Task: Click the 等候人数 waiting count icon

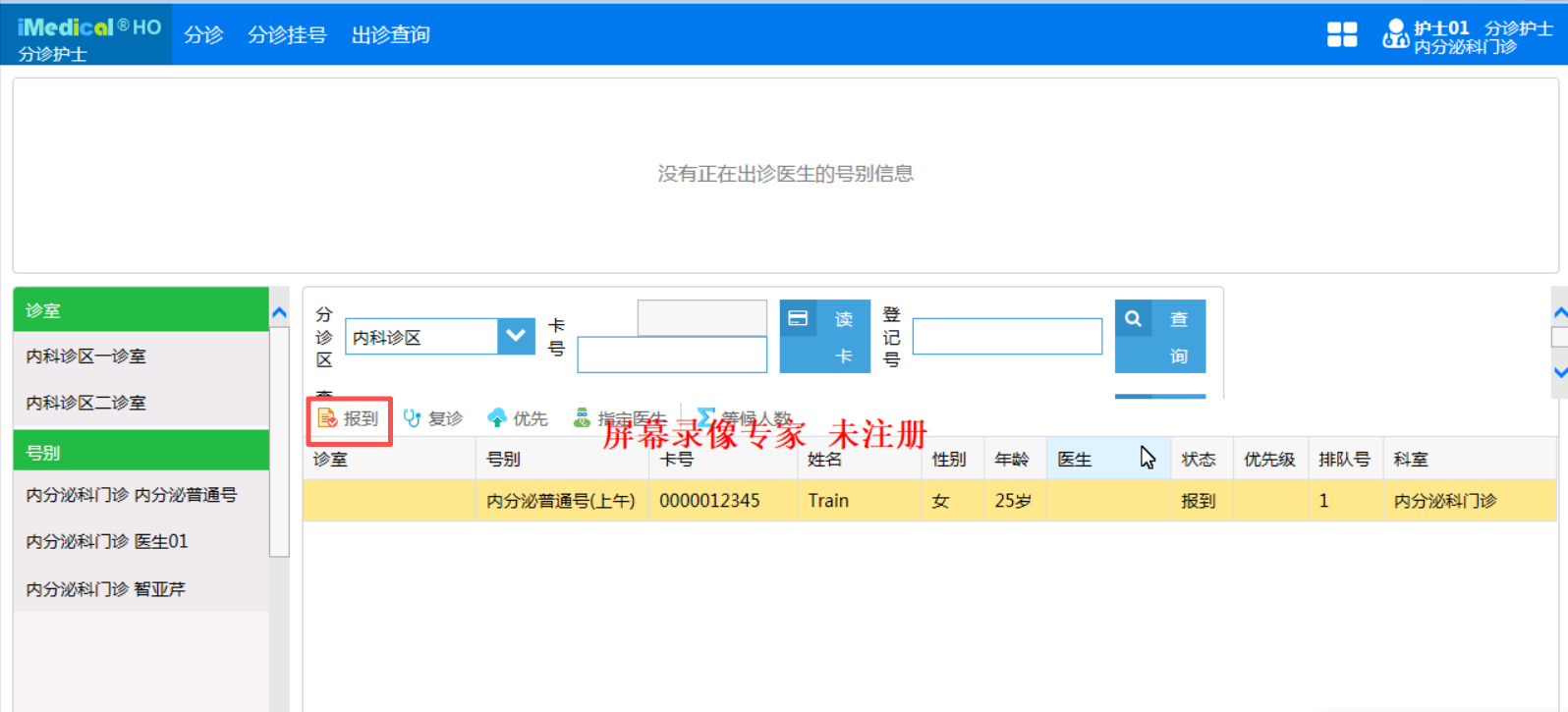Action: [705, 418]
